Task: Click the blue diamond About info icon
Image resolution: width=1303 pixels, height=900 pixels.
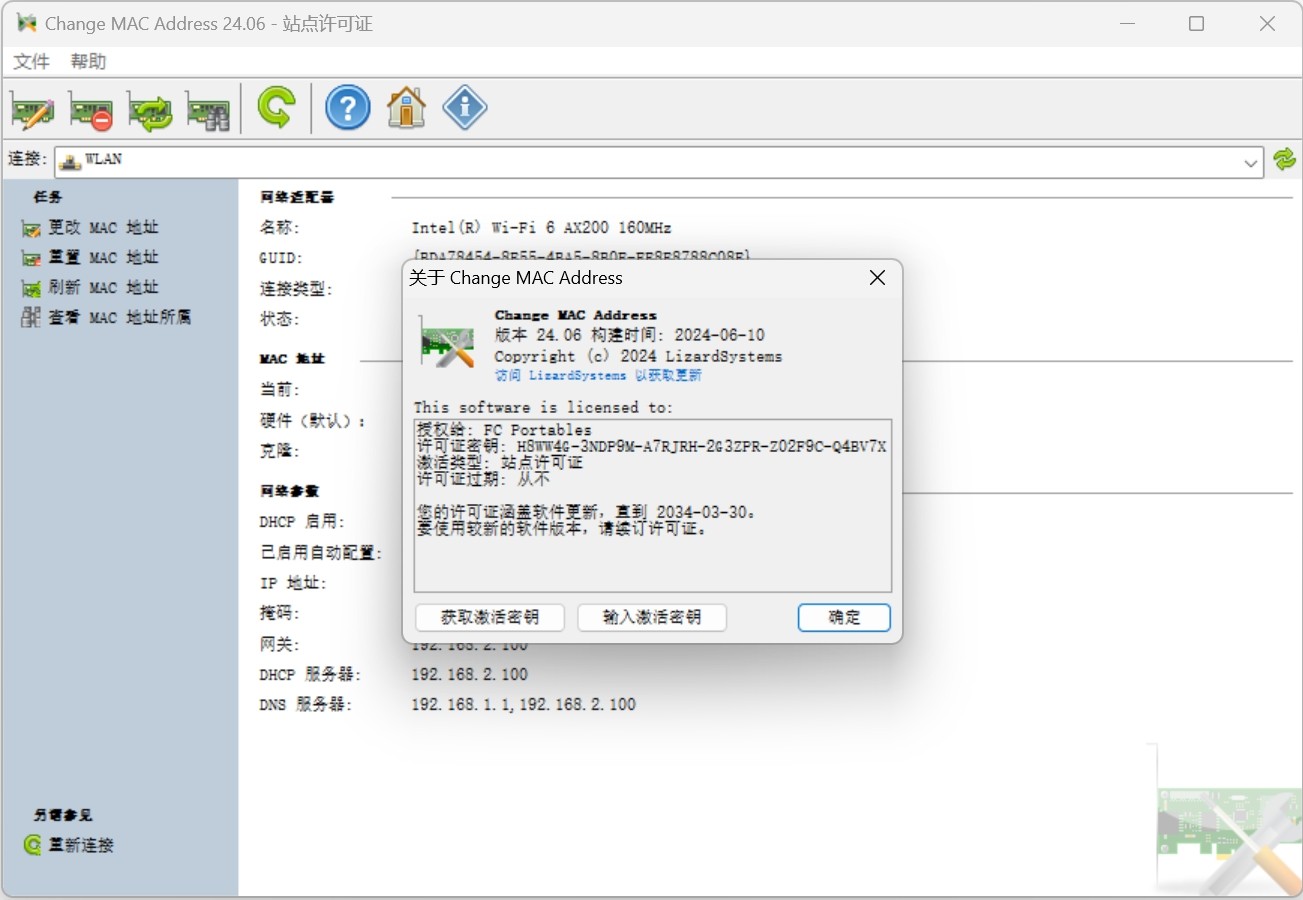Action: point(465,107)
